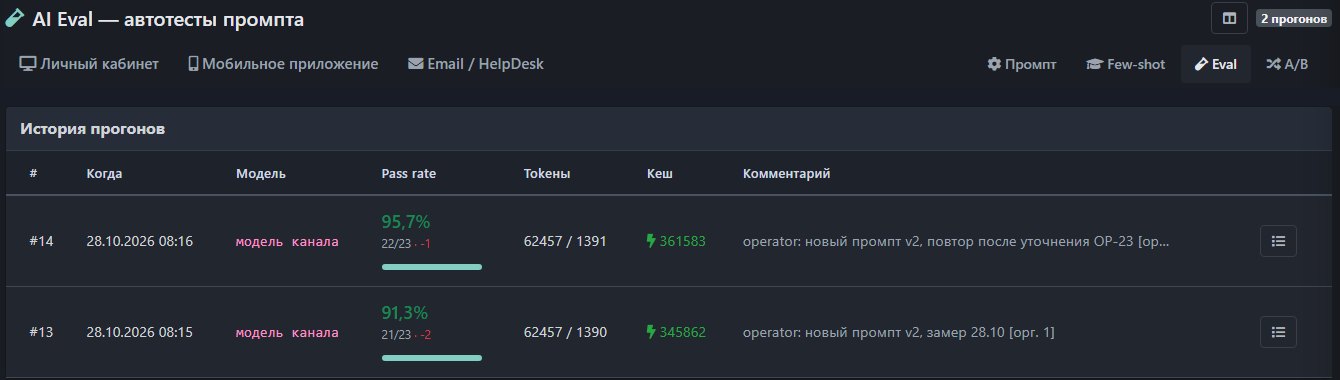Image resolution: width=1340 pixels, height=380 pixels.
Task: Click run number #14
Action: click(x=41, y=241)
